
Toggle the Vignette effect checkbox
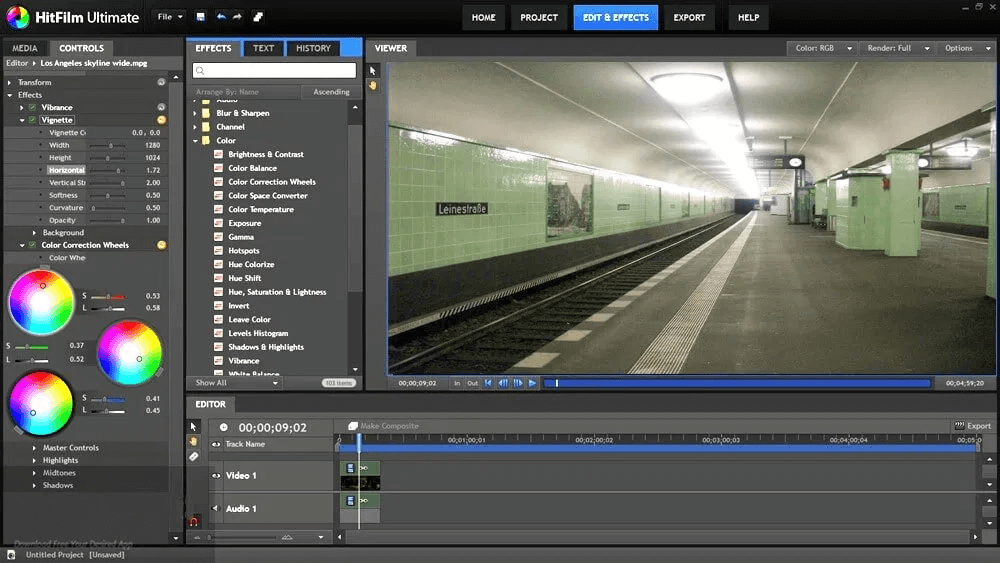click(x=33, y=120)
